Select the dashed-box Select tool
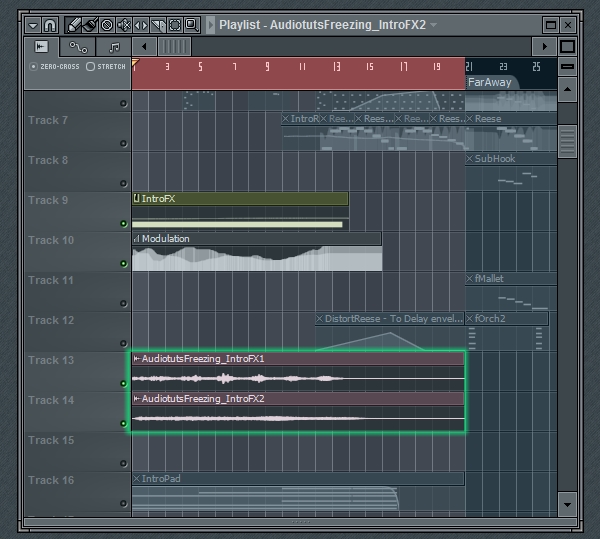This screenshot has height=539, width=600. tap(174, 26)
